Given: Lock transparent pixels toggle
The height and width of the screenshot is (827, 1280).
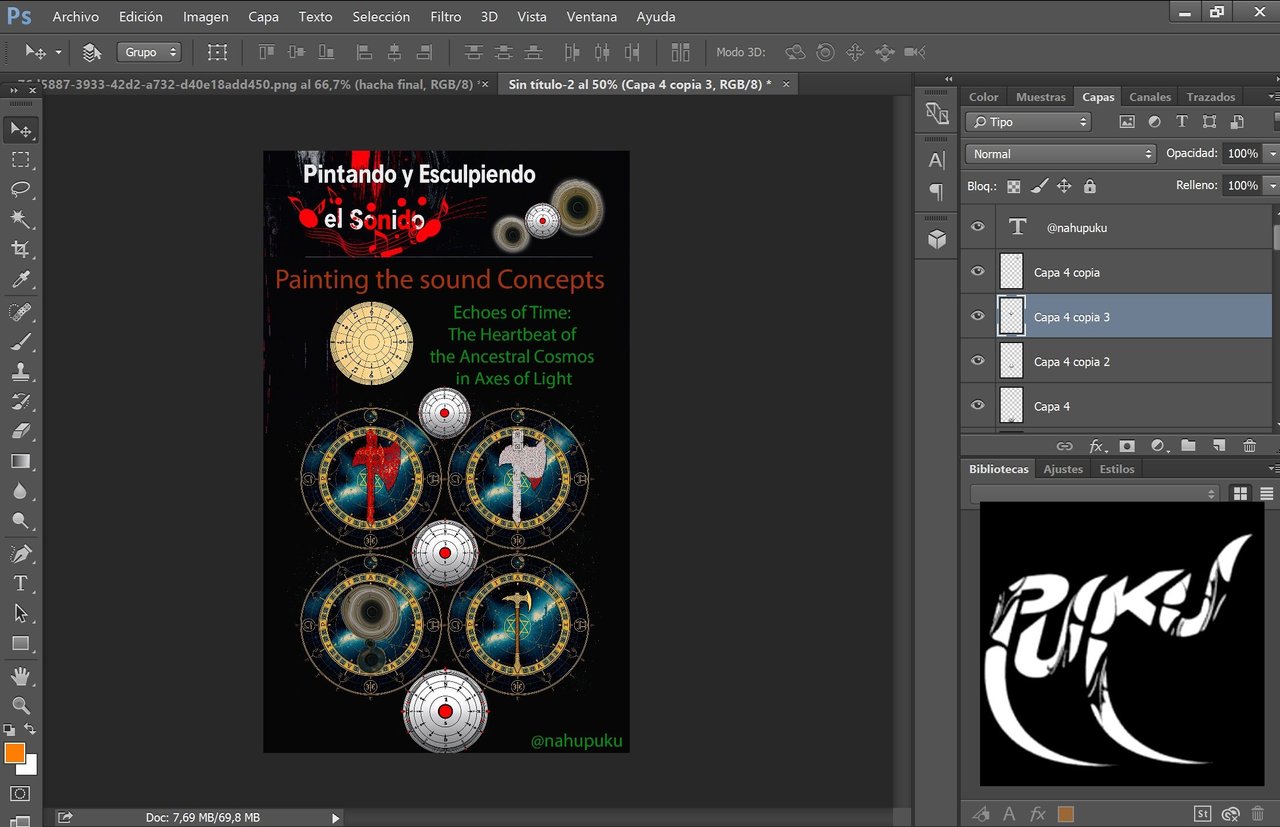Looking at the screenshot, I should tap(1014, 186).
